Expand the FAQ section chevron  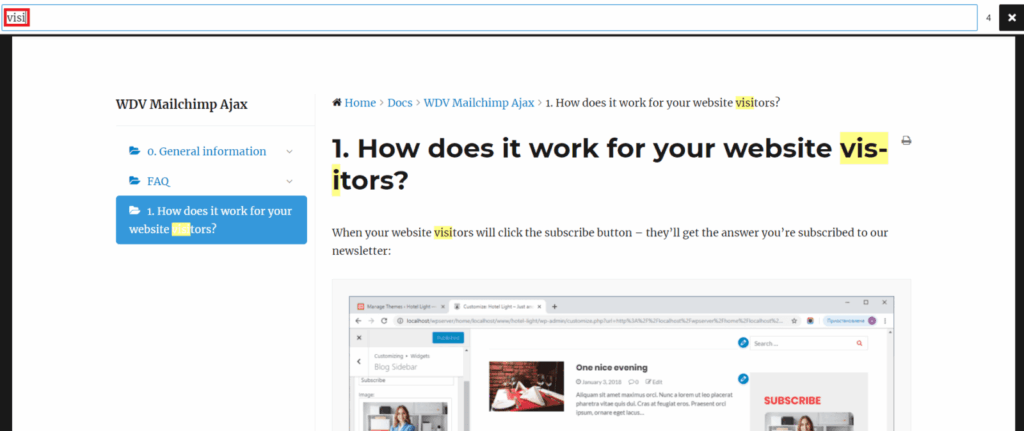pos(289,182)
